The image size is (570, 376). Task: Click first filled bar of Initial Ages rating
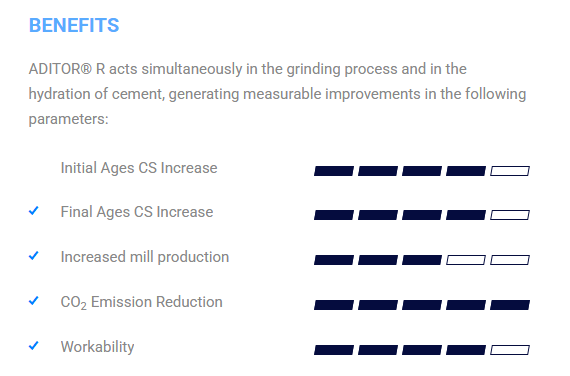click(x=334, y=171)
